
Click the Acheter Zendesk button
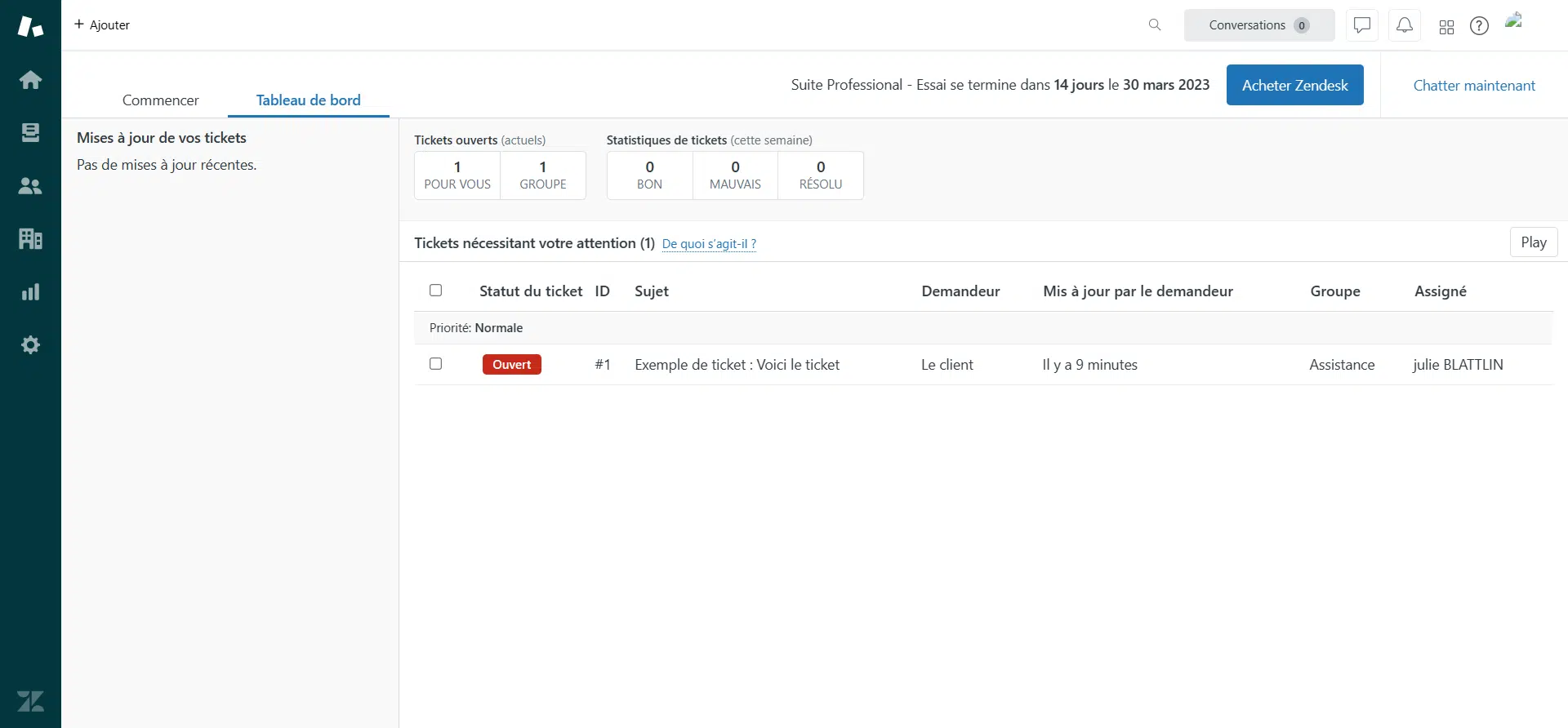1294,85
